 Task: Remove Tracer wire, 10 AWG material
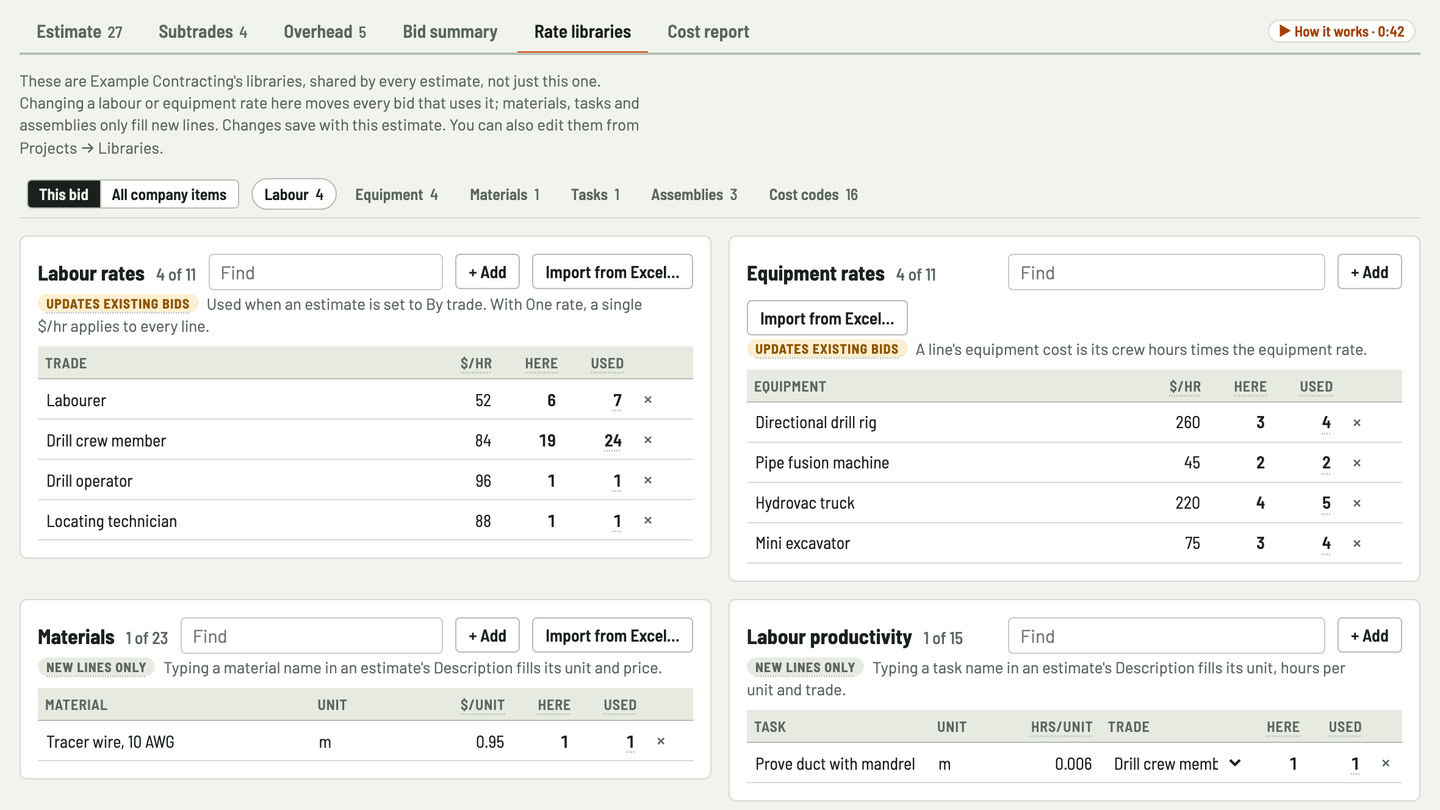(x=661, y=741)
